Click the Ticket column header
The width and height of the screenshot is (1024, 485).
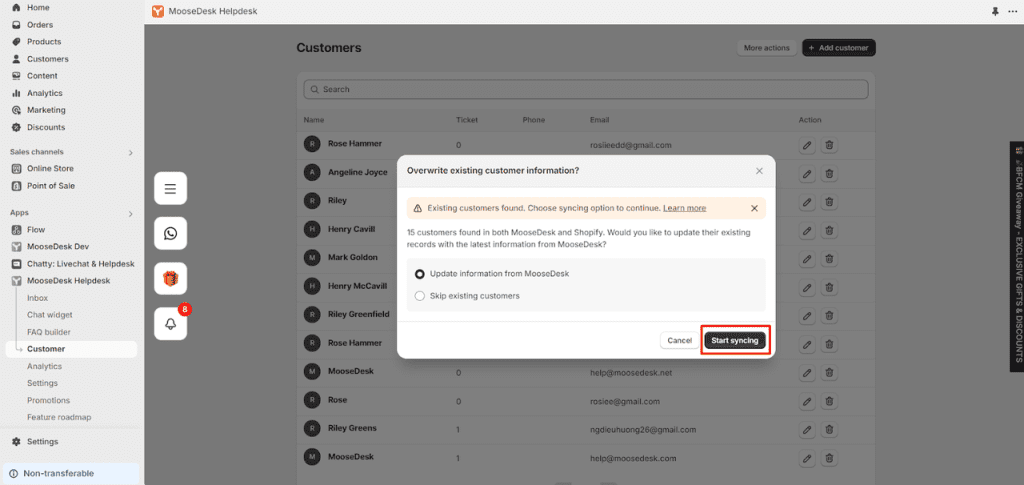coord(467,120)
